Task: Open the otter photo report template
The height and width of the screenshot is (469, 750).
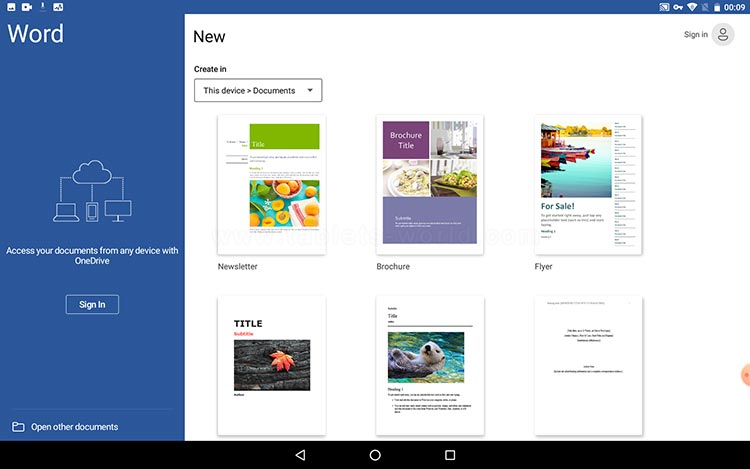Action: [x=430, y=365]
